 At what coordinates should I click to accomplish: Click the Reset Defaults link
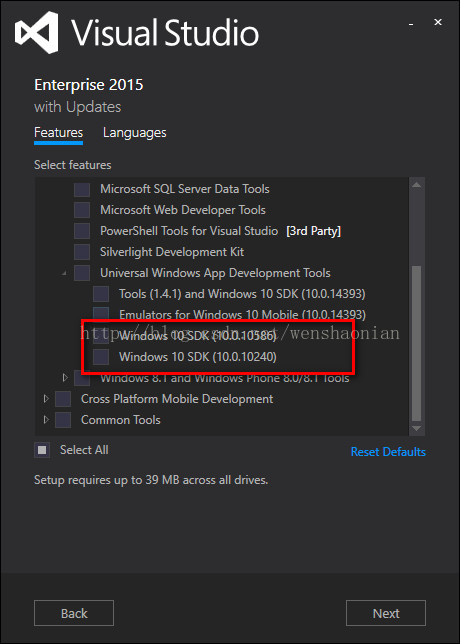pyautogui.click(x=388, y=452)
